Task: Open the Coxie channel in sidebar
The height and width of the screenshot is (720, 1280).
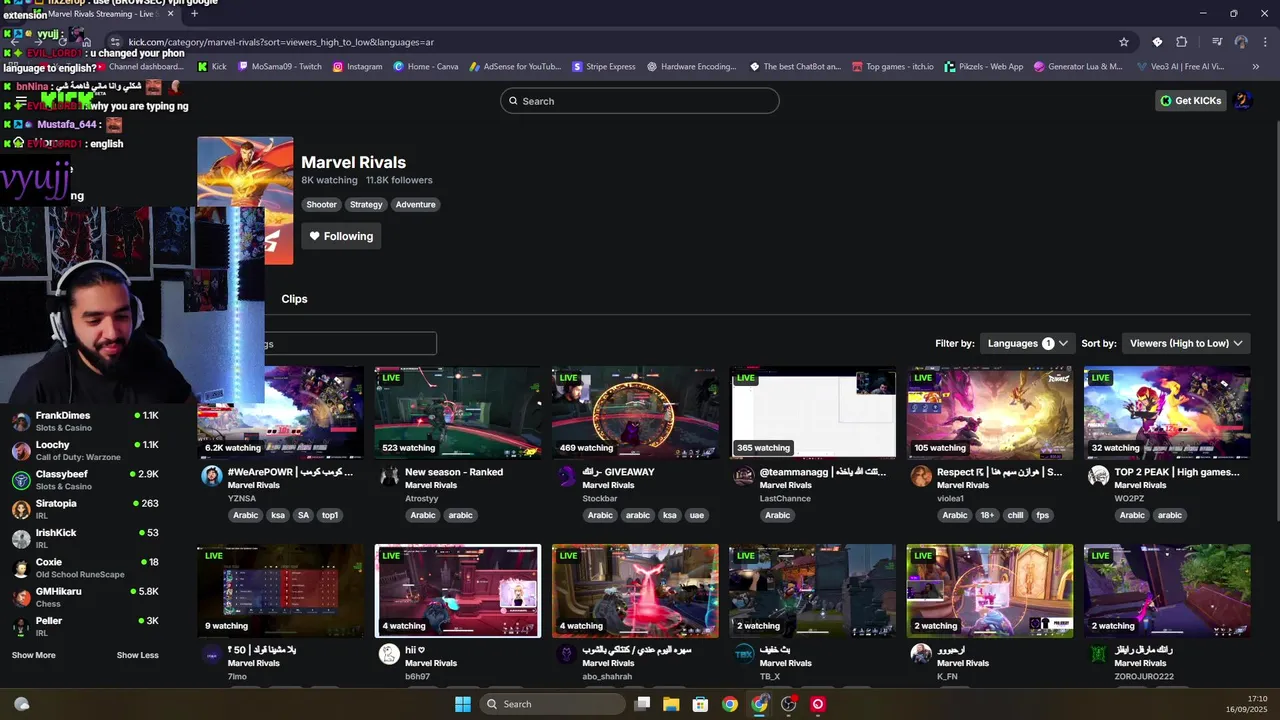Action: coord(85,568)
